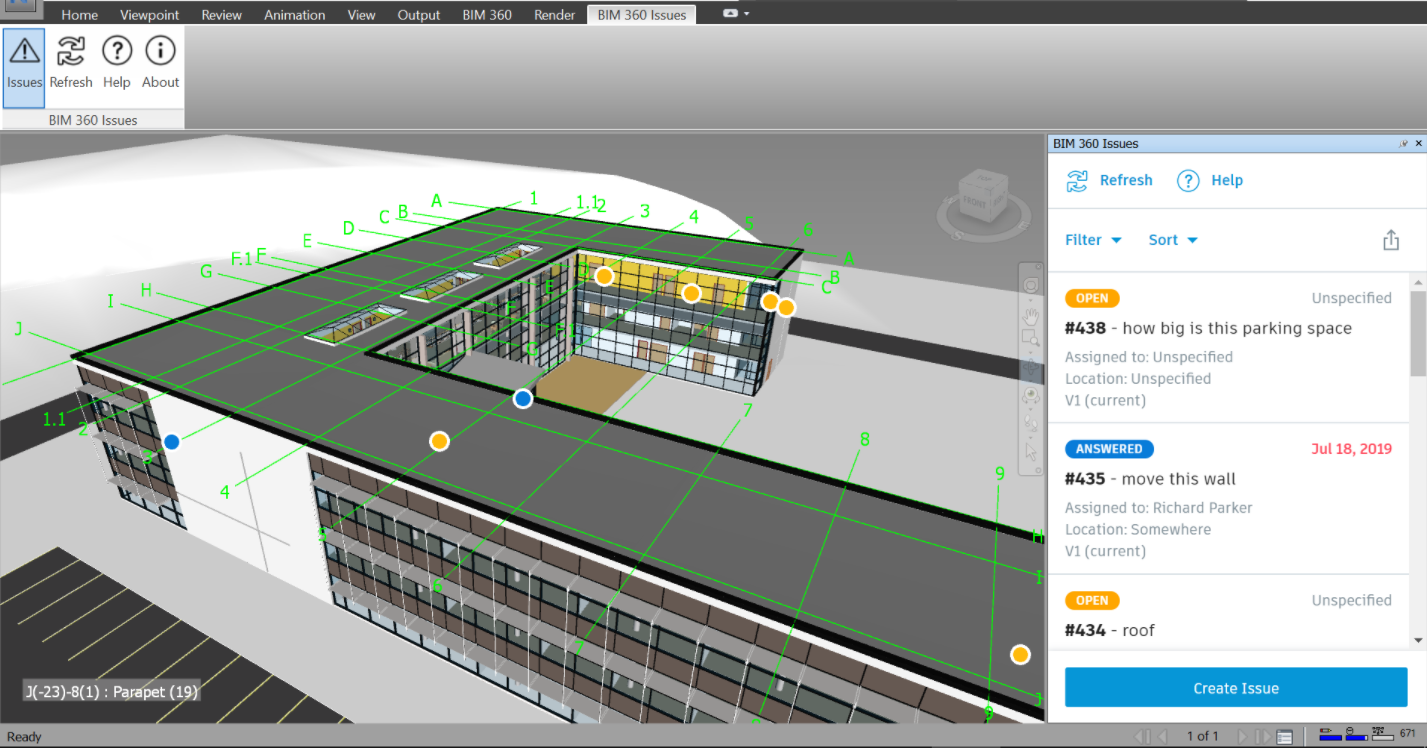Image resolution: width=1427 pixels, height=751 pixels.
Task: Toggle auto-hide pin on BIM 360 Issues panel
Action: pyautogui.click(x=1403, y=144)
